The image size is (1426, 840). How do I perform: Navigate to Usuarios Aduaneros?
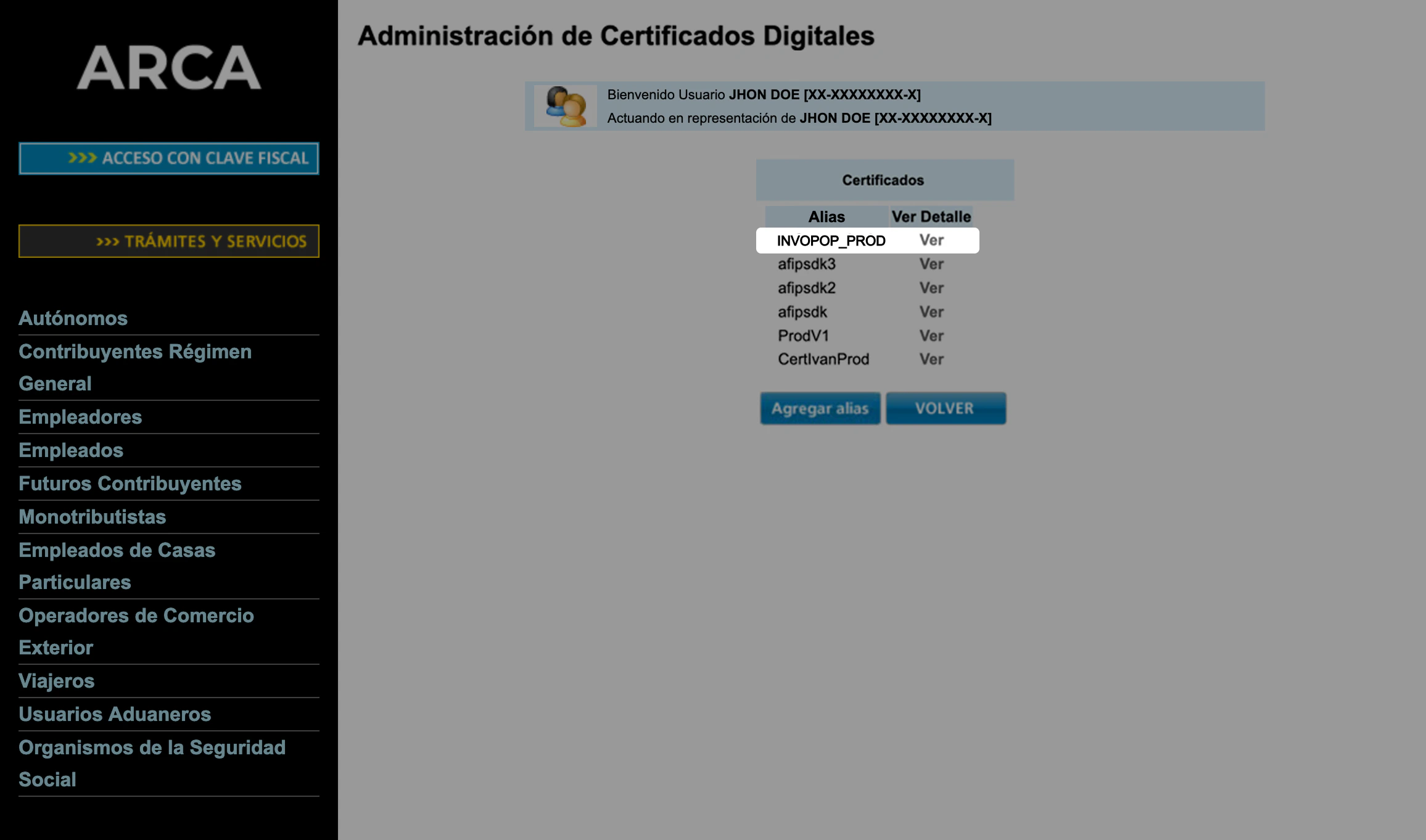[115, 714]
